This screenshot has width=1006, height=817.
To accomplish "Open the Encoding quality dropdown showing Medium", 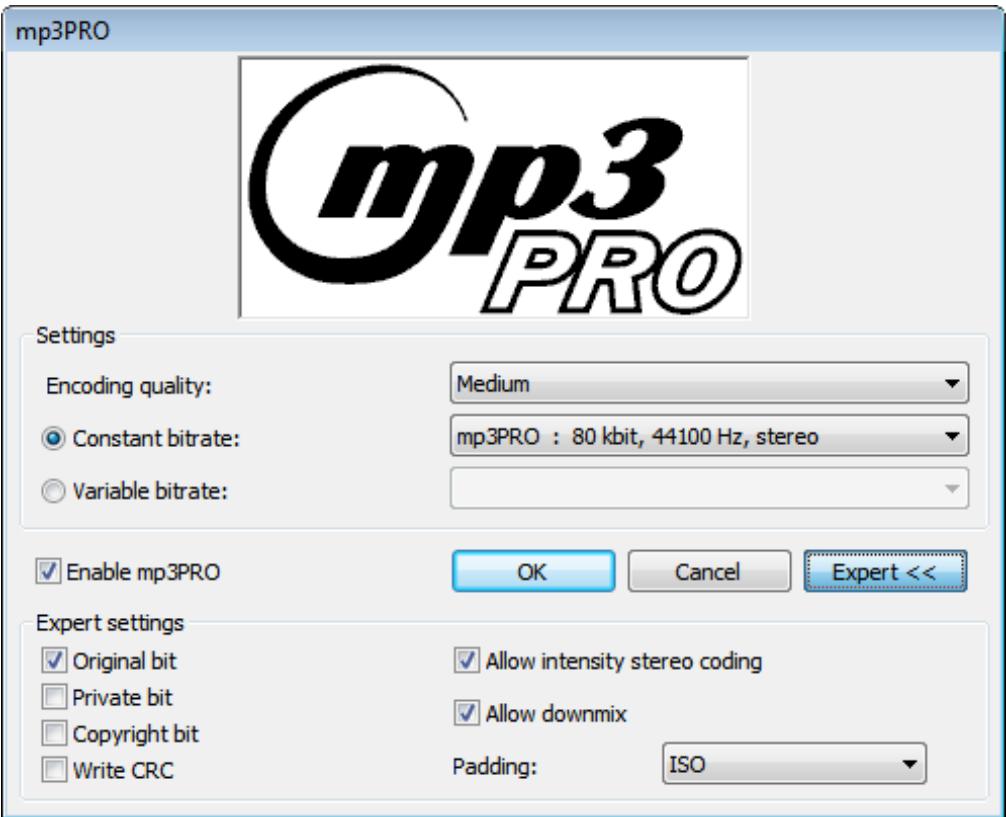I will 709,383.
